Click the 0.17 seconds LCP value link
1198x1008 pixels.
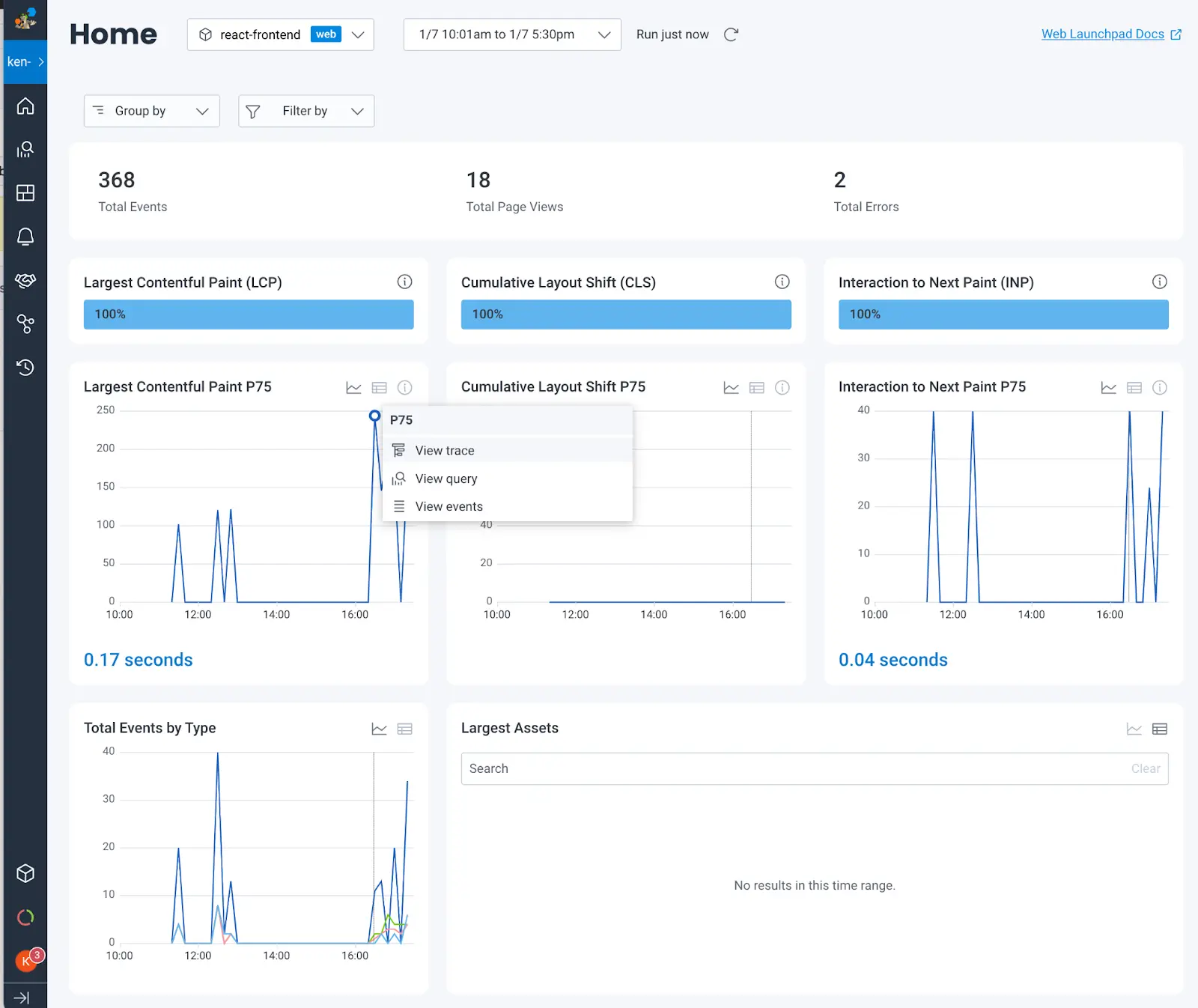coord(139,660)
